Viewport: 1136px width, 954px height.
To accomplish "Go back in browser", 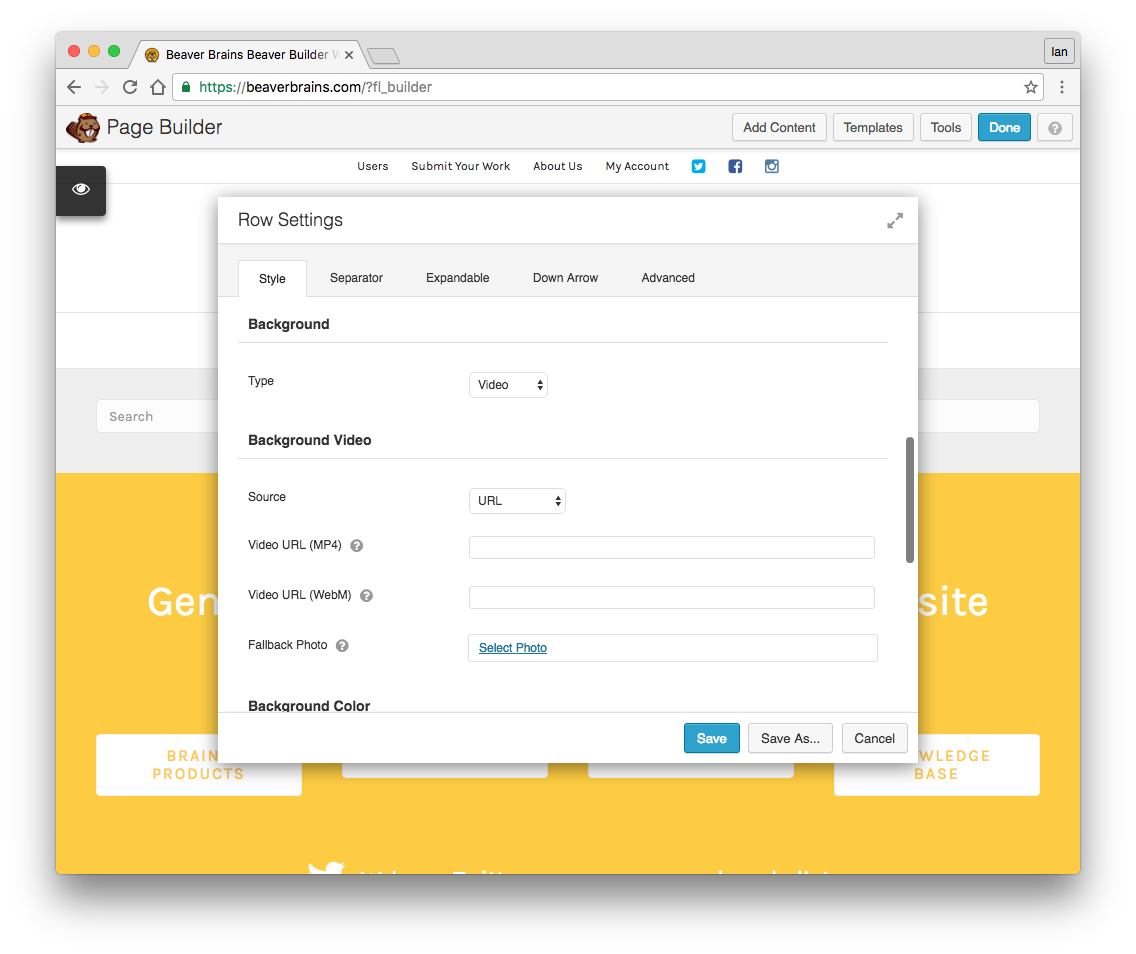I will pyautogui.click(x=74, y=88).
